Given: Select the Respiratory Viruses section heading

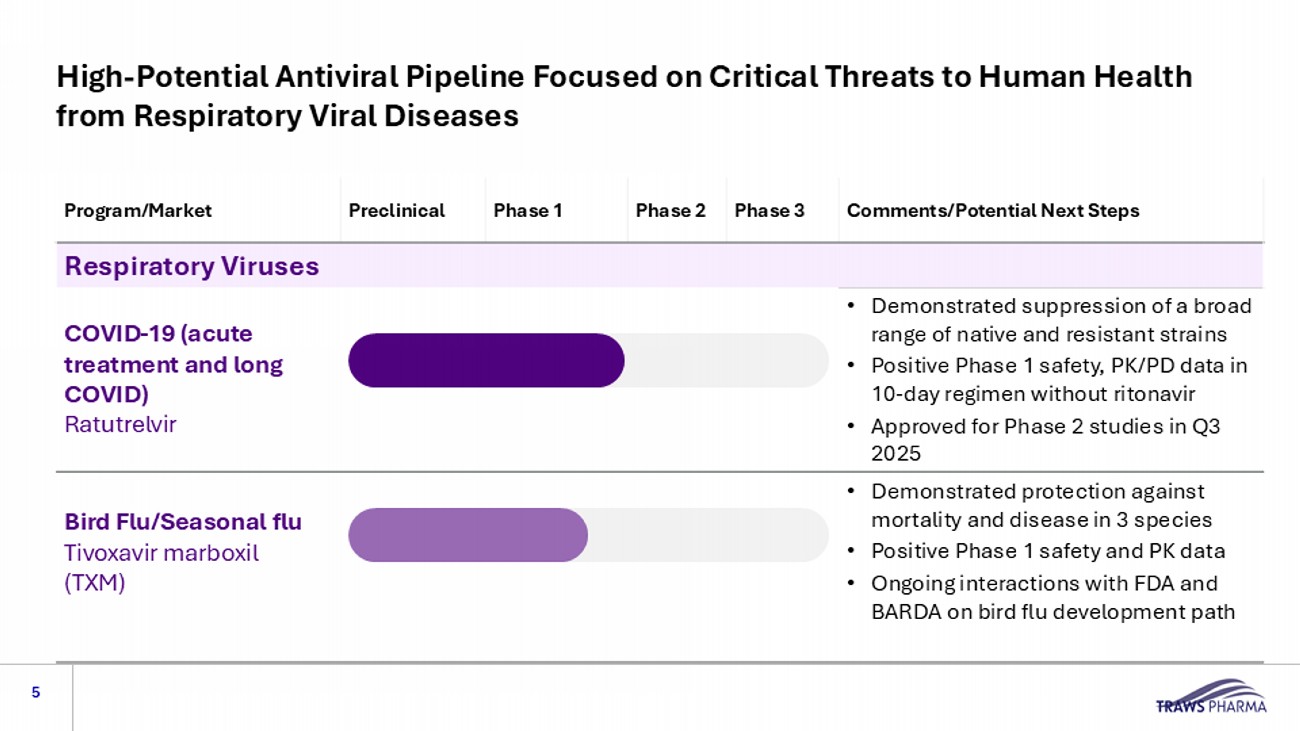Looking at the screenshot, I should point(192,266).
